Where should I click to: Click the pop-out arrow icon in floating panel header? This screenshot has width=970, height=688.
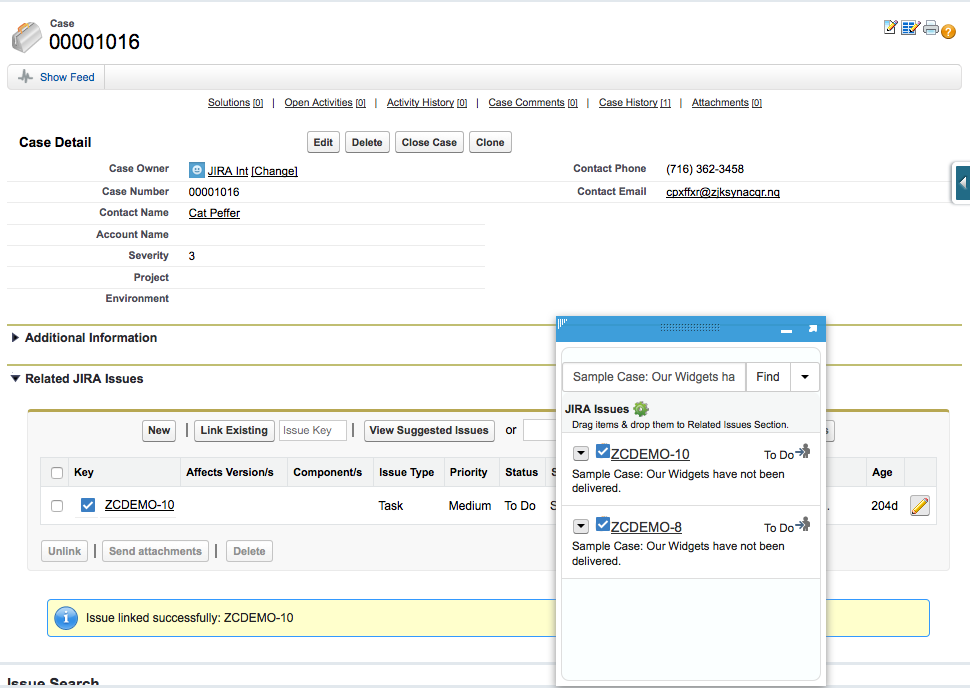pyautogui.click(x=813, y=329)
